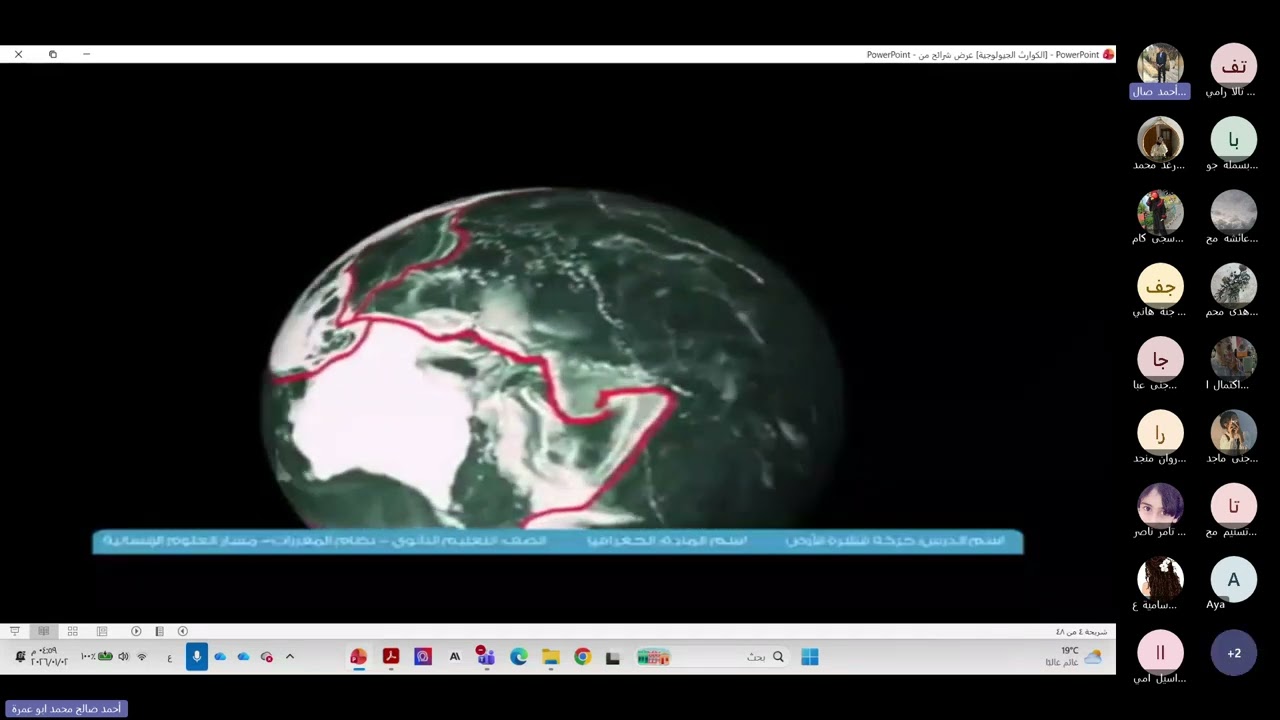The height and width of the screenshot is (720, 1280).
Task: Toggle the microphone icon in system tray
Action: pos(197,657)
